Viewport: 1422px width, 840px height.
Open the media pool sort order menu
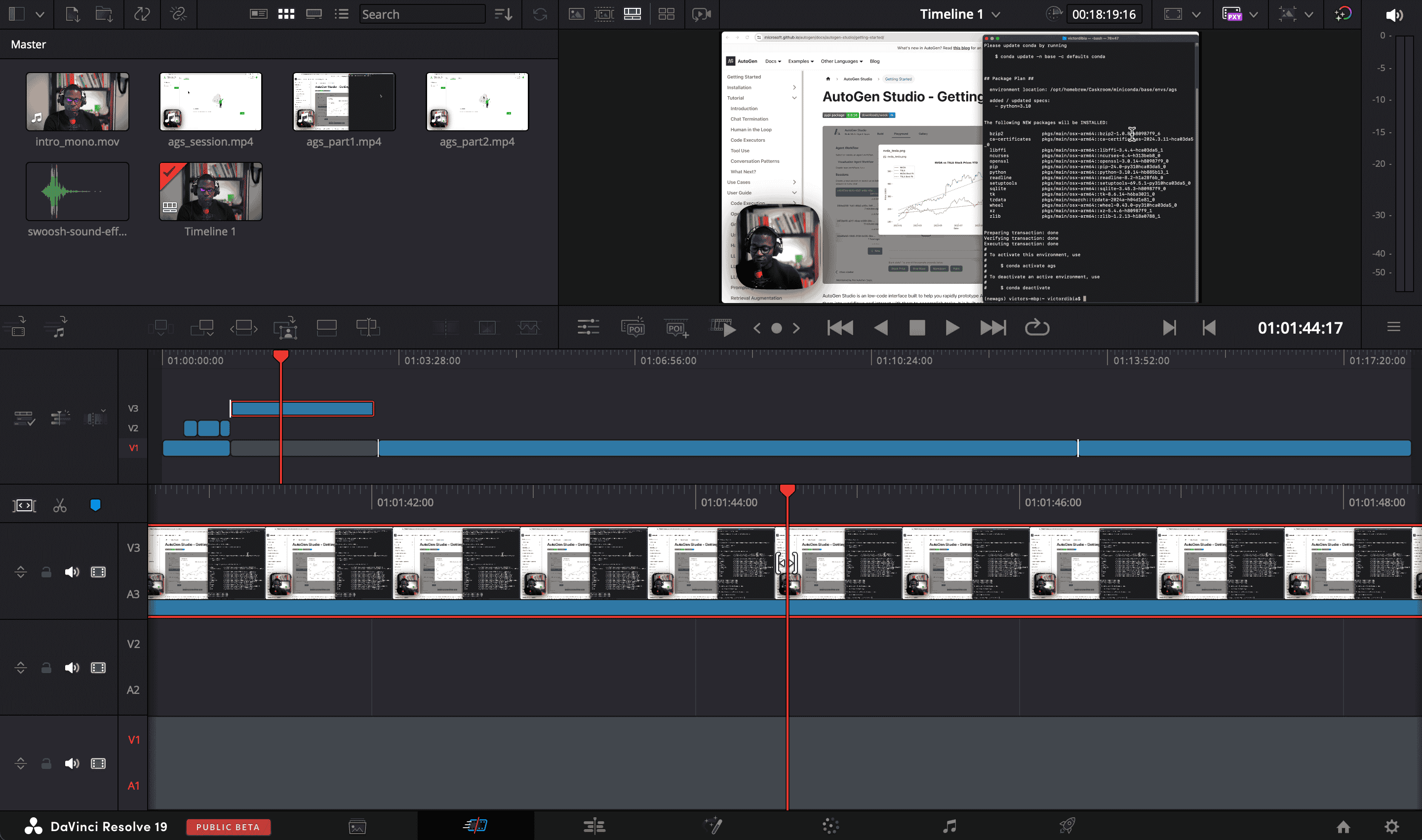click(x=503, y=14)
